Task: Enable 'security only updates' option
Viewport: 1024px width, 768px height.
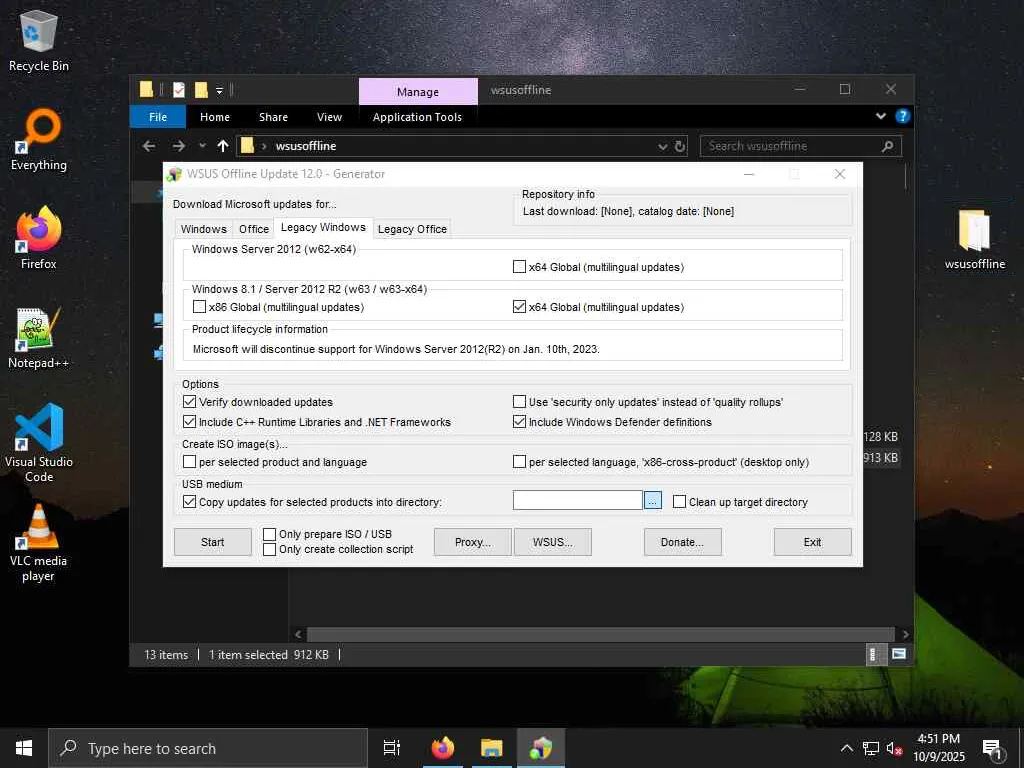Action: pyautogui.click(x=519, y=402)
